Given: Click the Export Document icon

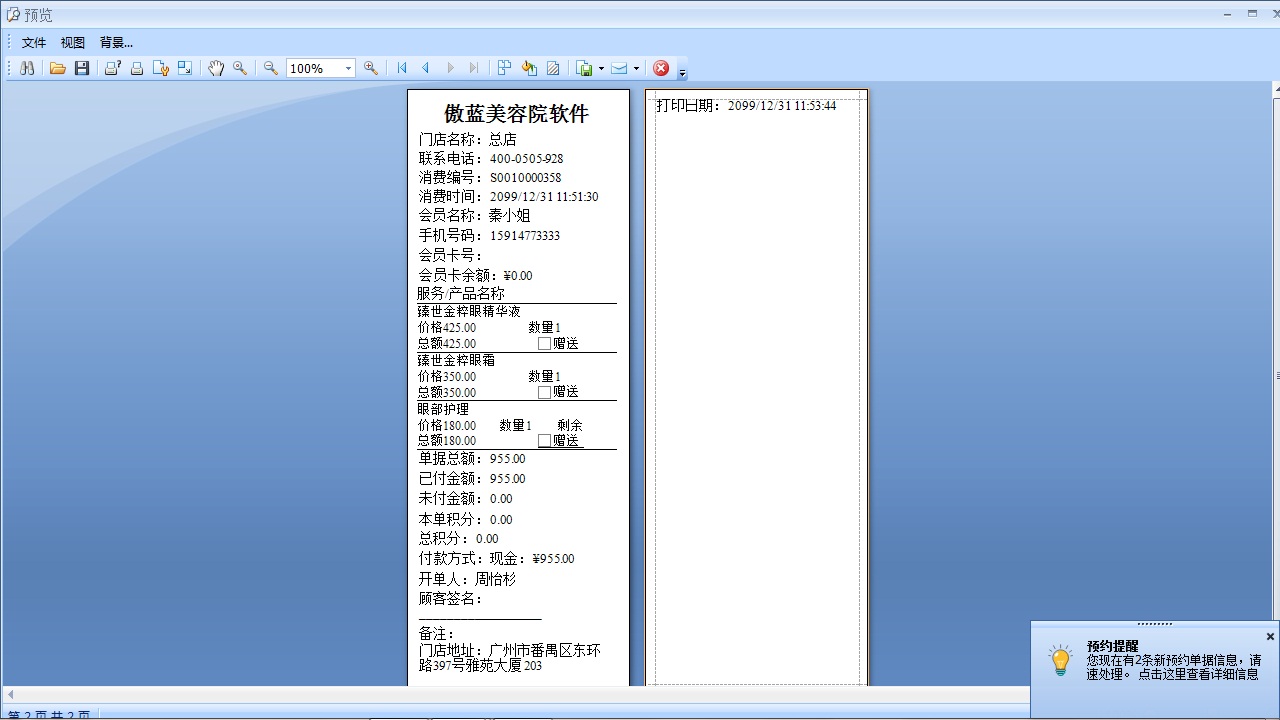Looking at the screenshot, I should pos(585,68).
